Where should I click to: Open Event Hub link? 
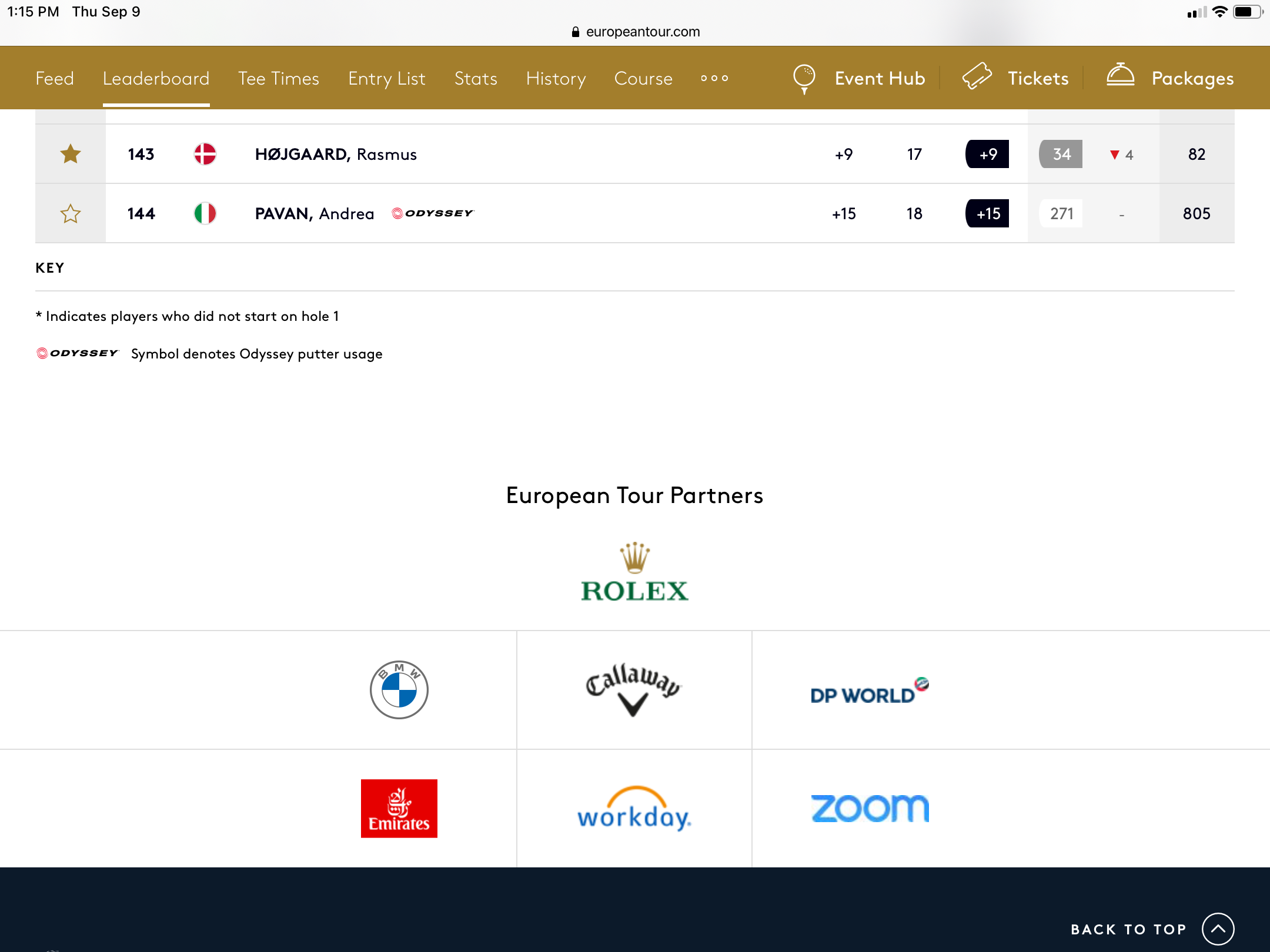(x=880, y=78)
